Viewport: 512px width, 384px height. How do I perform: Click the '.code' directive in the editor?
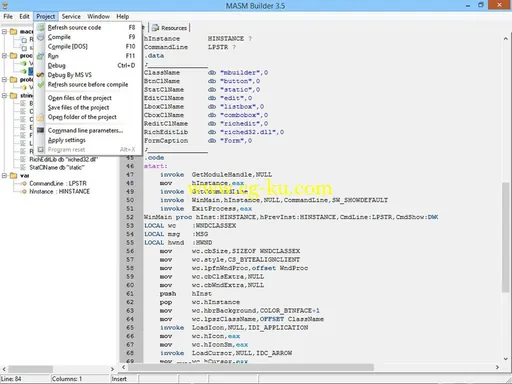coord(154,158)
